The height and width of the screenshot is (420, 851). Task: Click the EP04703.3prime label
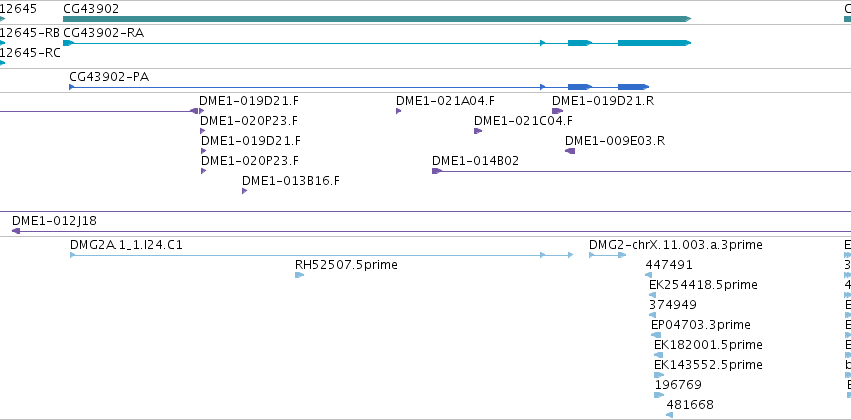(x=701, y=324)
